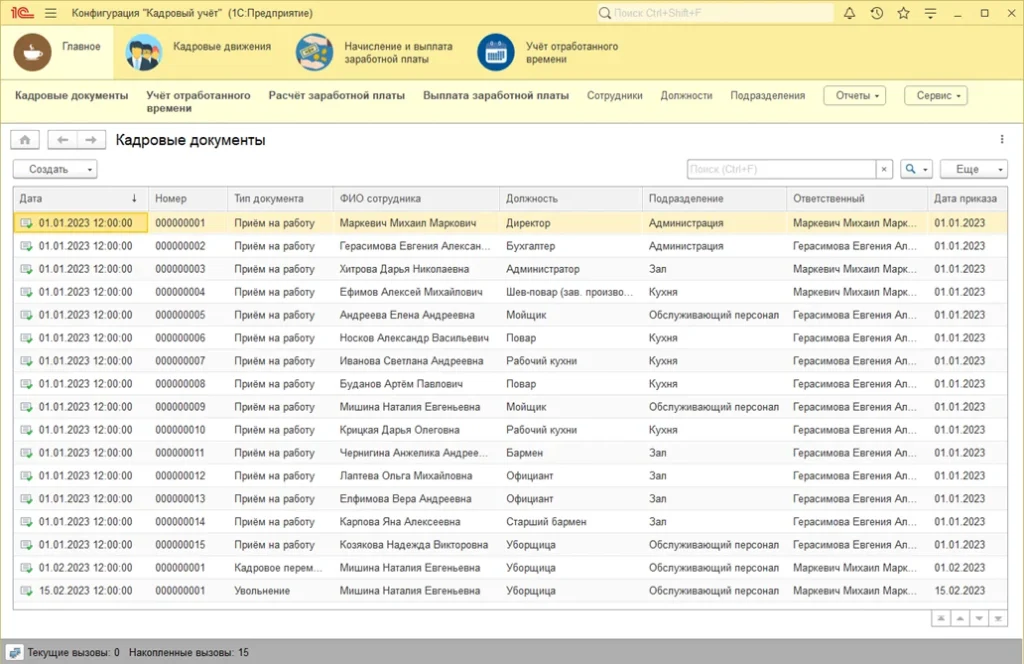Open Учёт отработанного времени calendar icon
Screen dimensions: 1024x664
496,53
